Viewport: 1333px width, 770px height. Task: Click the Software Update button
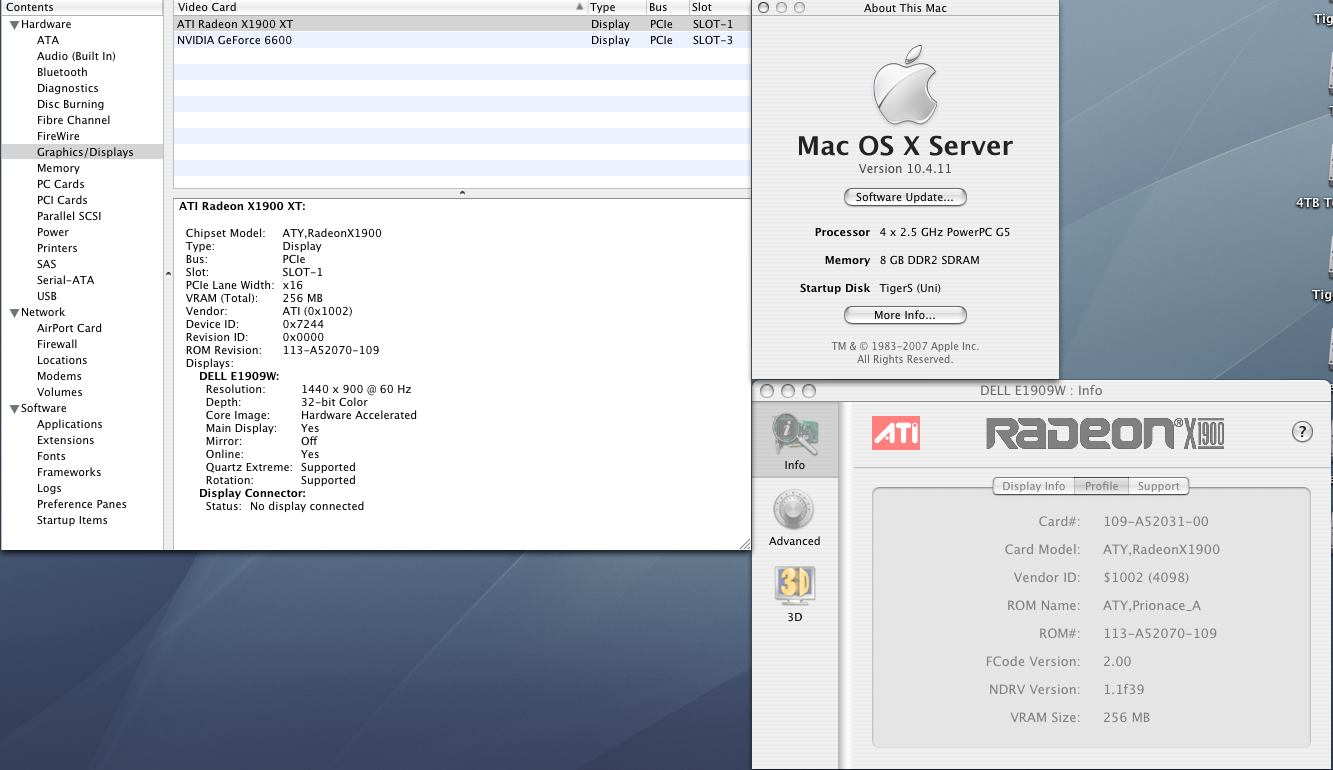pos(905,197)
